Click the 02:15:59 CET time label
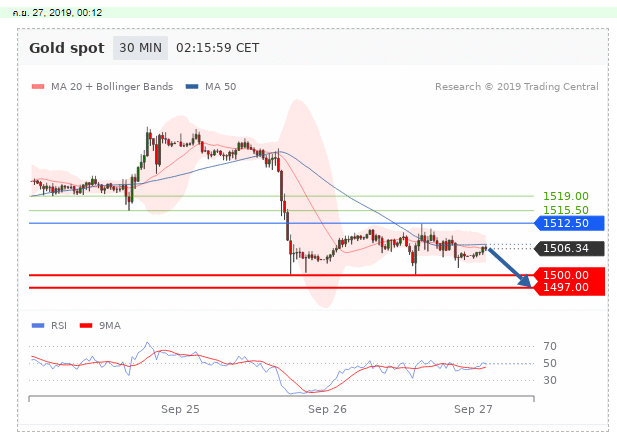 [218, 48]
